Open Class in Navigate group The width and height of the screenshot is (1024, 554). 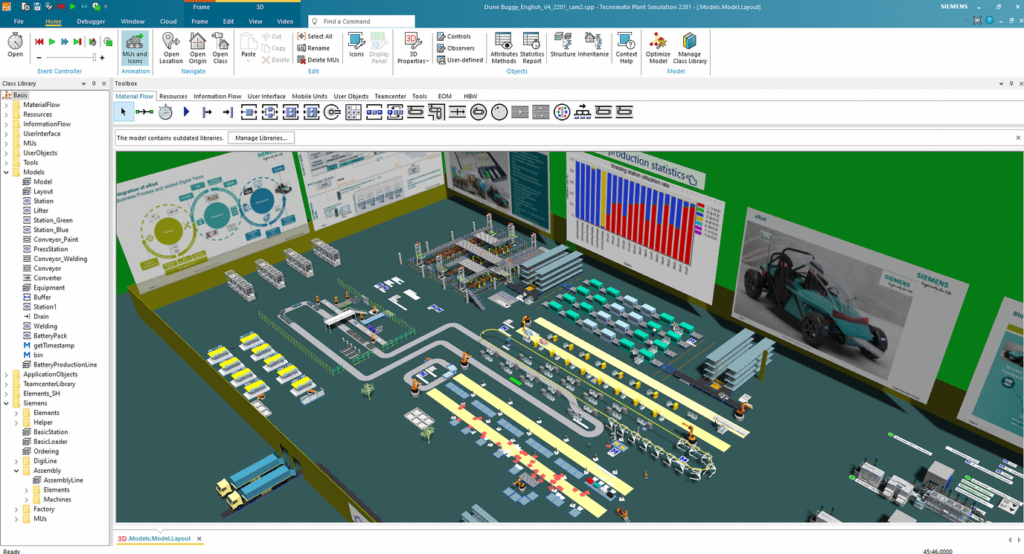coord(220,48)
